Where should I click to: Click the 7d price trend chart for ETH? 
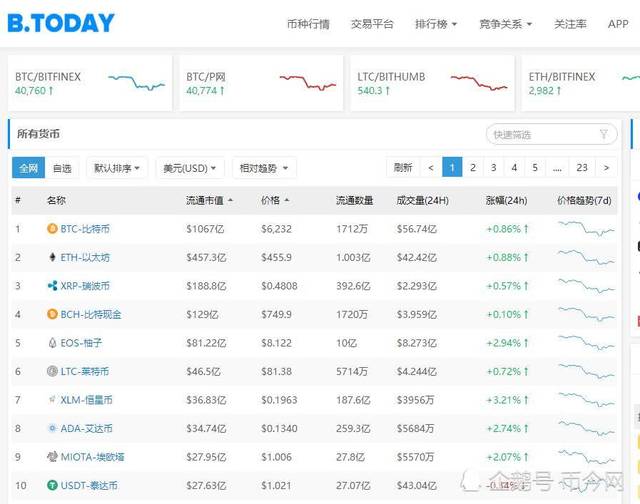(586, 257)
